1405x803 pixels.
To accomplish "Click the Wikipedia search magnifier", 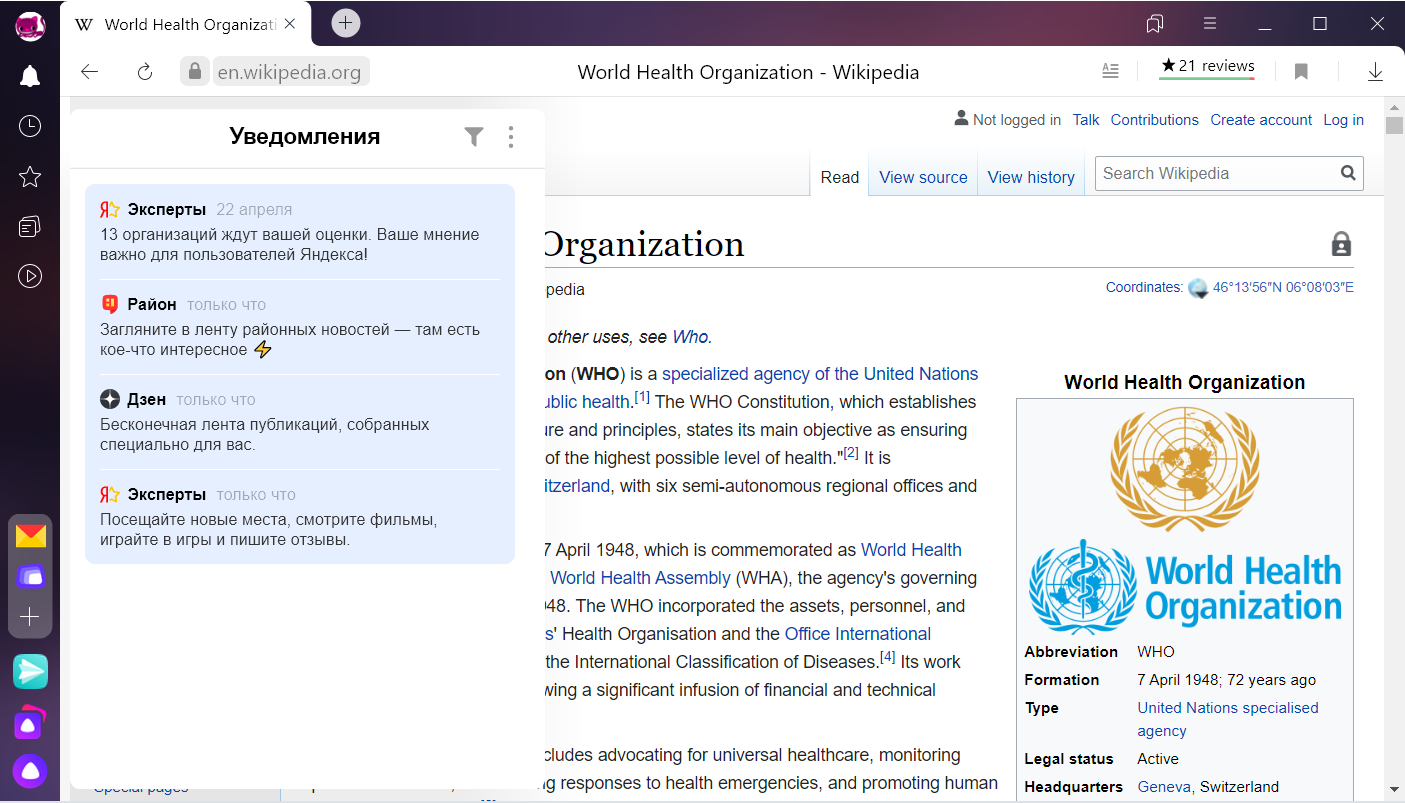I will pyautogui.click(x=1349, y=173).
